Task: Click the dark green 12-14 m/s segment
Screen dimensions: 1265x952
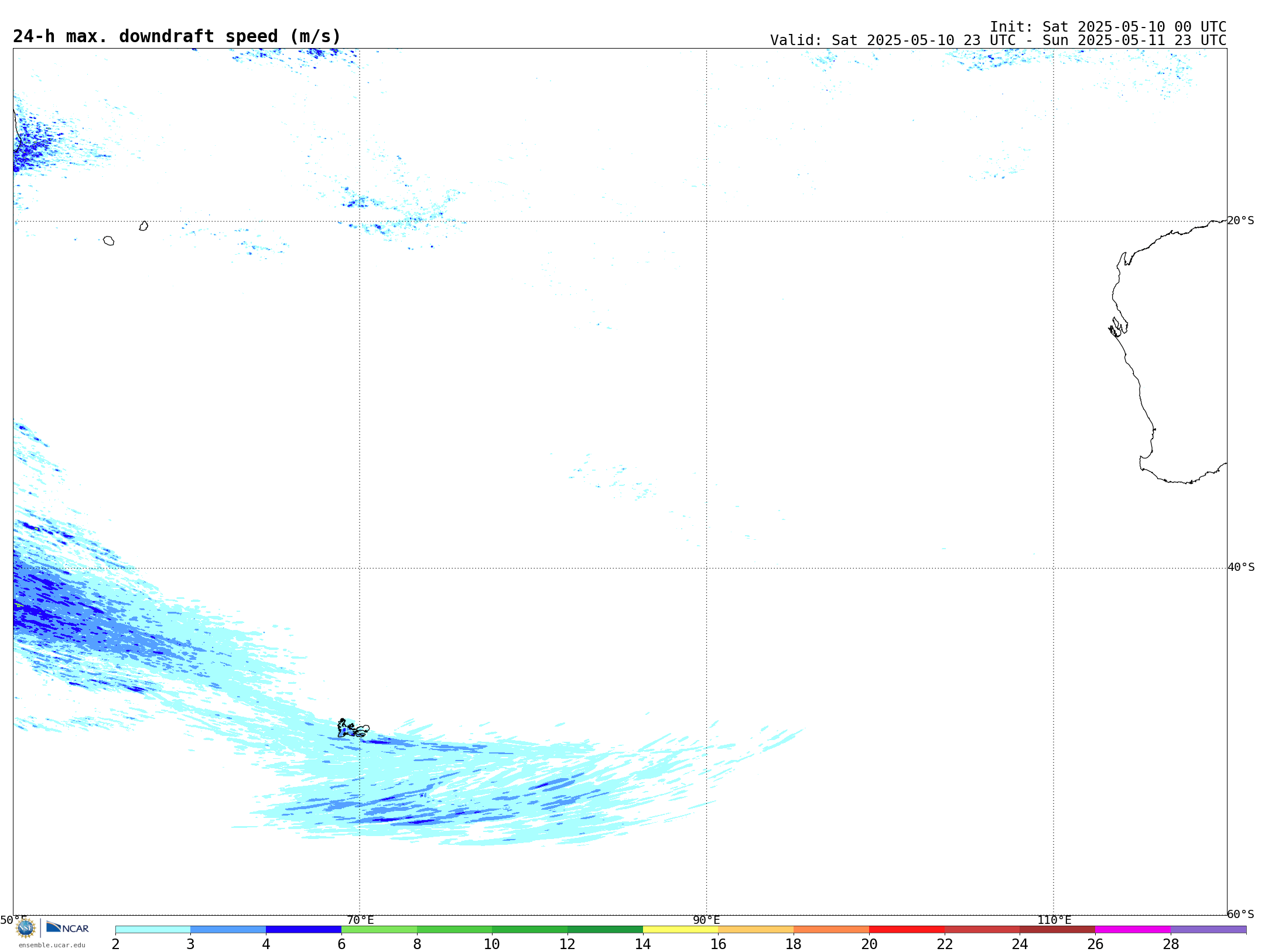Action: (605, 929)
